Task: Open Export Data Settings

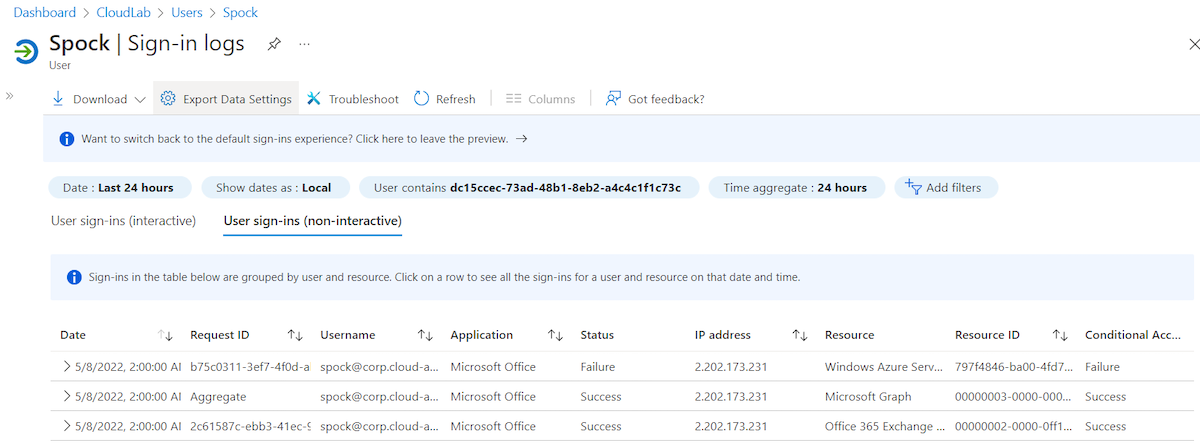Action: pyautogui.click(x=226, y=99)
